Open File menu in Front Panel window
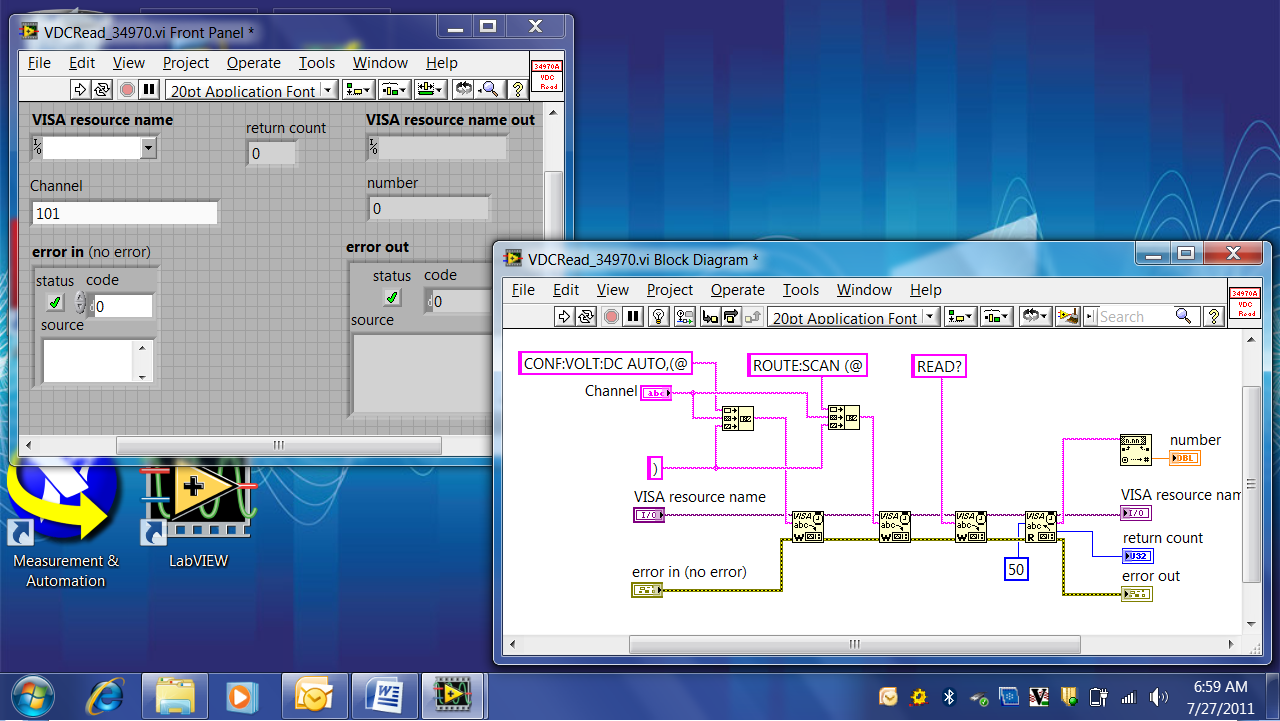1280x721 pixels. [x=39, y=62]
